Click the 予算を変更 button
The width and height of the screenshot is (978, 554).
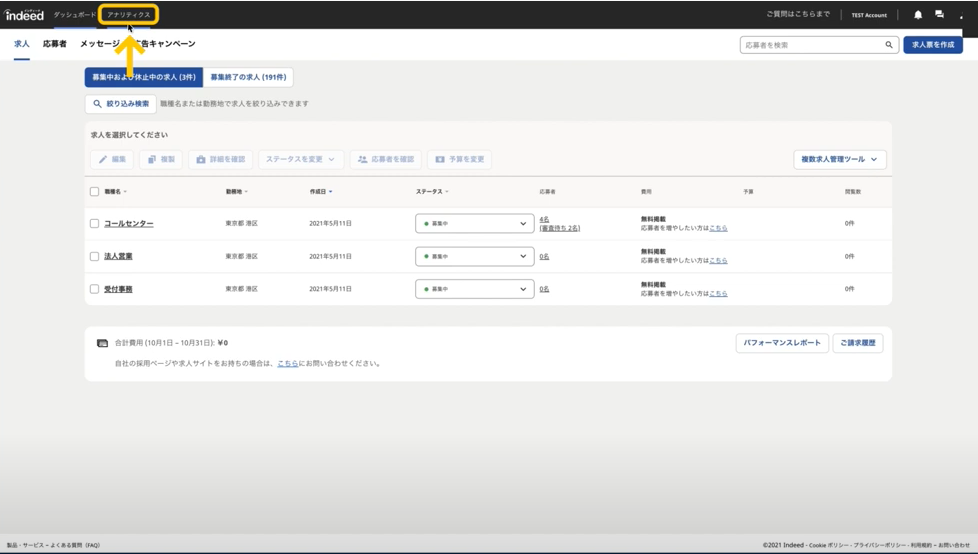[460, 159]
